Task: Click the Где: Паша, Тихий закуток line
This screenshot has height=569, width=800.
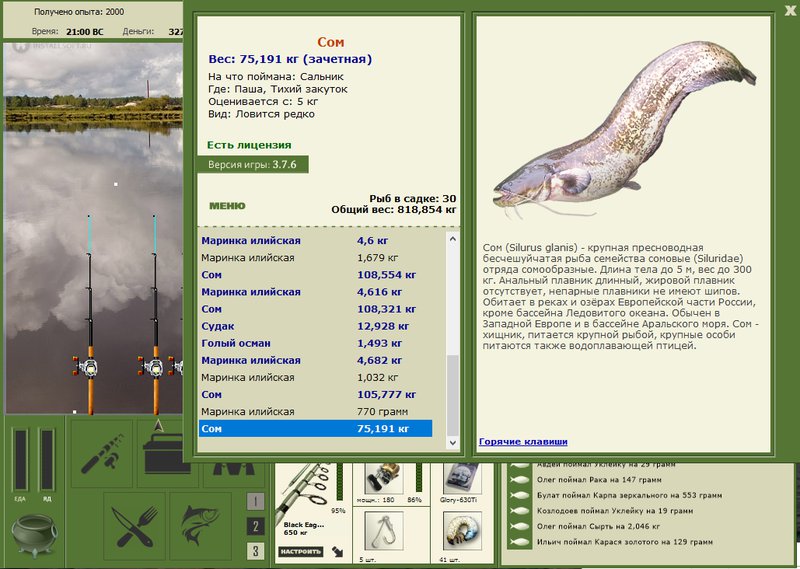Action: (278, 89)
